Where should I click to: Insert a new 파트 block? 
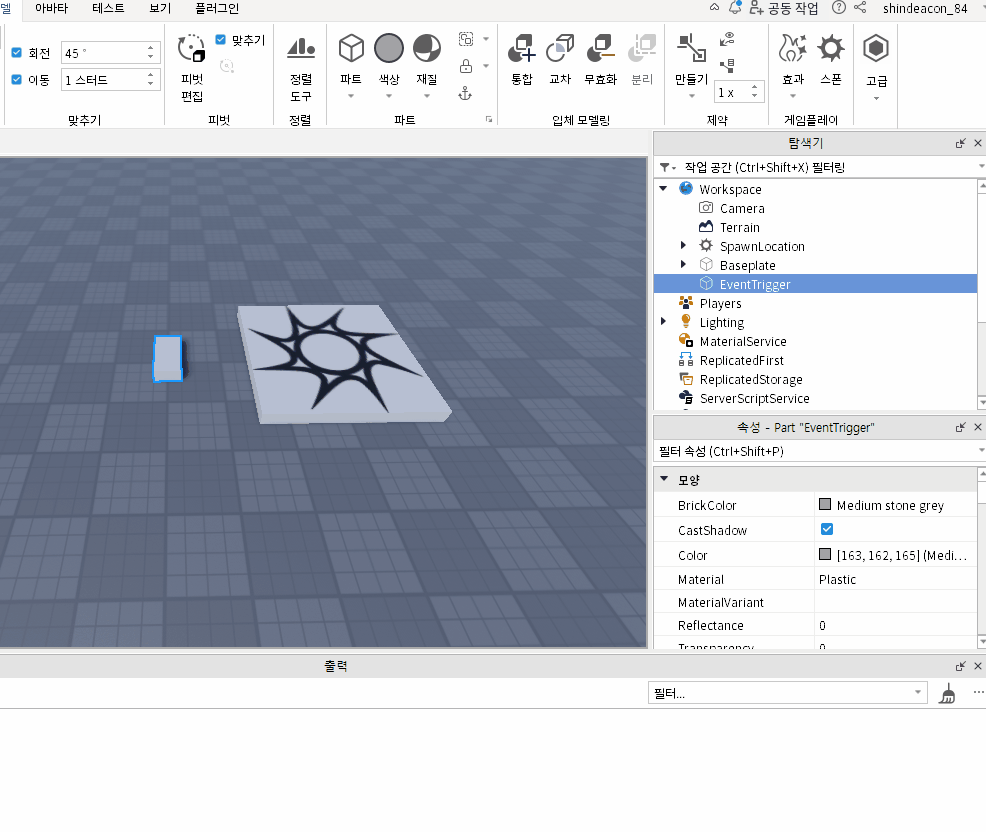351,49
